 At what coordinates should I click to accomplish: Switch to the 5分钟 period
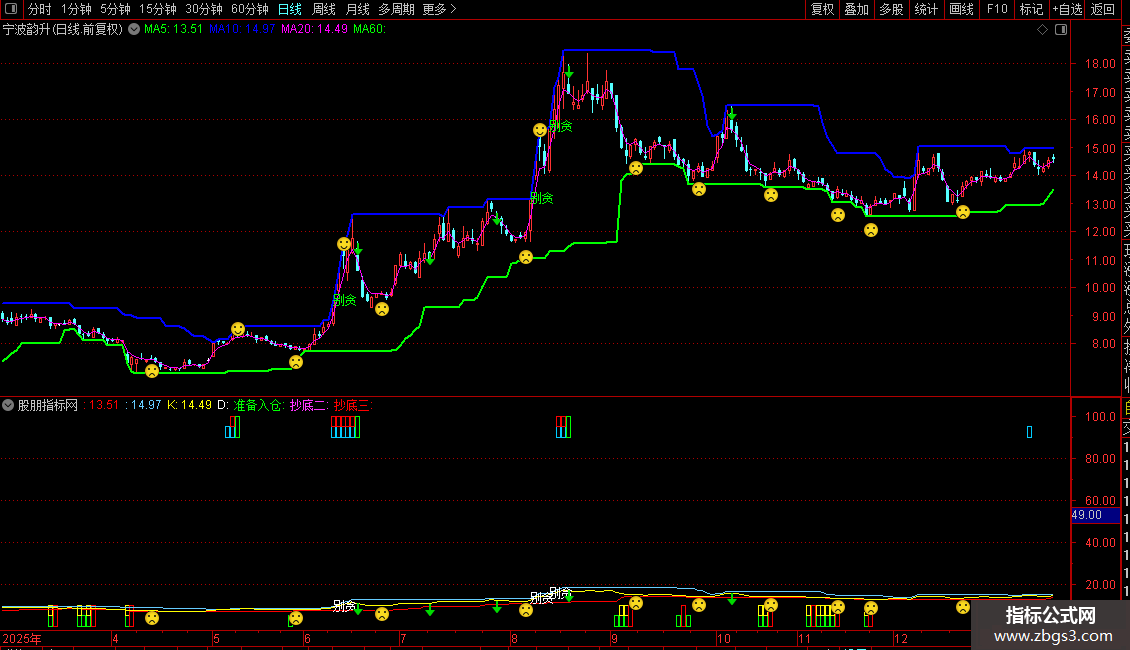click(x=115, y=9)
